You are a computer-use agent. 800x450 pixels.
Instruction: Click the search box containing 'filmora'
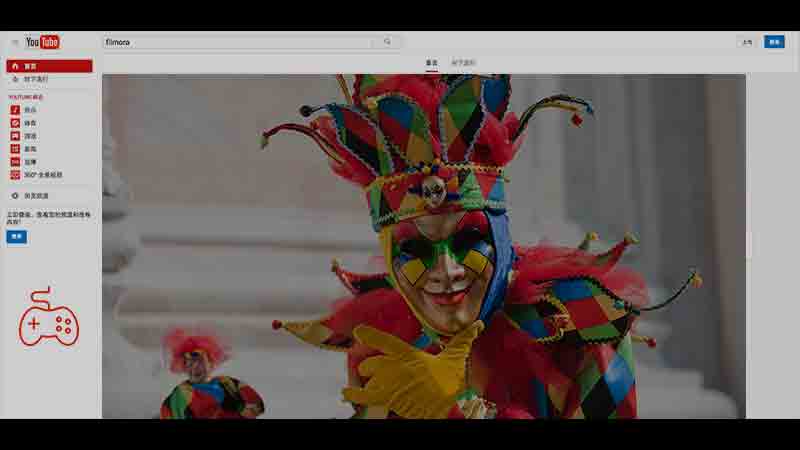click(239, 42)
